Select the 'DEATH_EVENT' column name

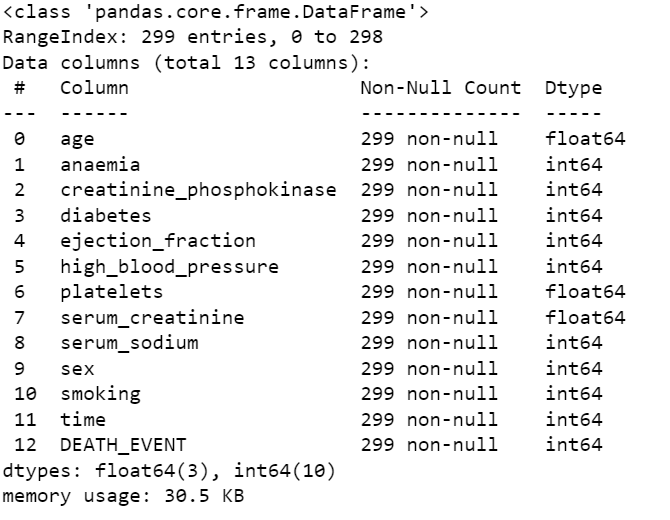(122, 445)
